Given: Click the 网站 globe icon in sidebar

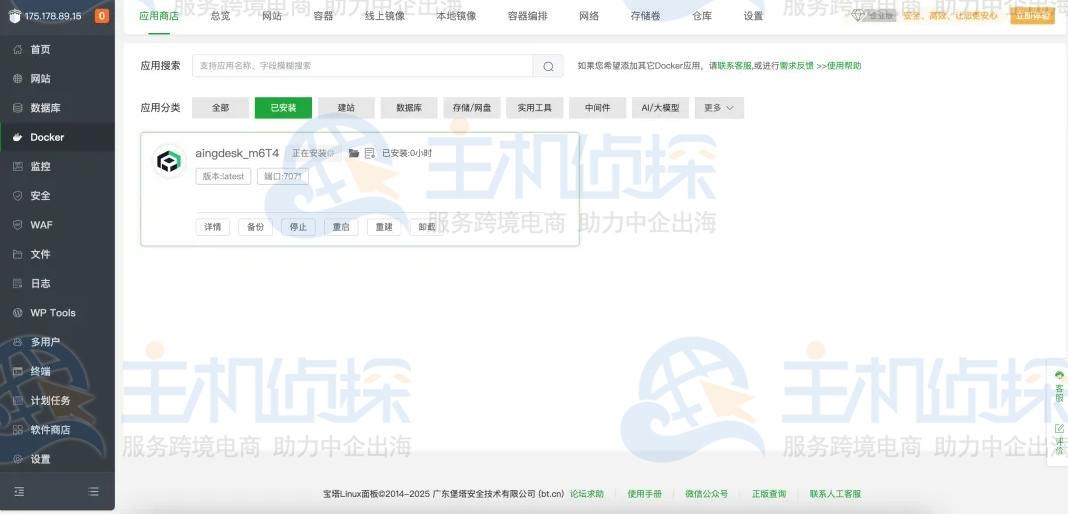Looking at the screenshot, I should [18, 78].
